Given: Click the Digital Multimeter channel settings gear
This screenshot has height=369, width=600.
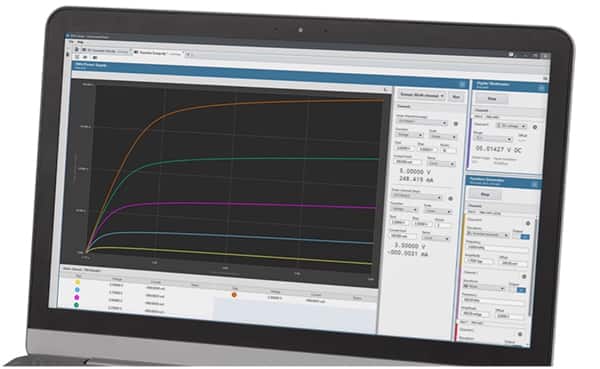Looking at the screenshot, I should point(535,127).
